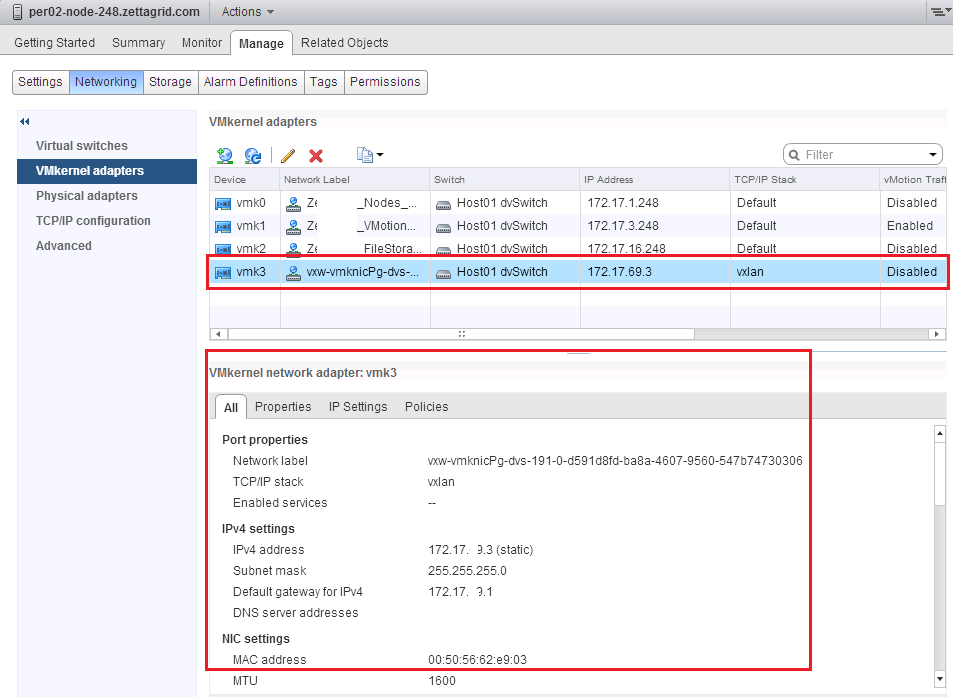Select the Manage tab
953x697 pixels.
(261, 43)
